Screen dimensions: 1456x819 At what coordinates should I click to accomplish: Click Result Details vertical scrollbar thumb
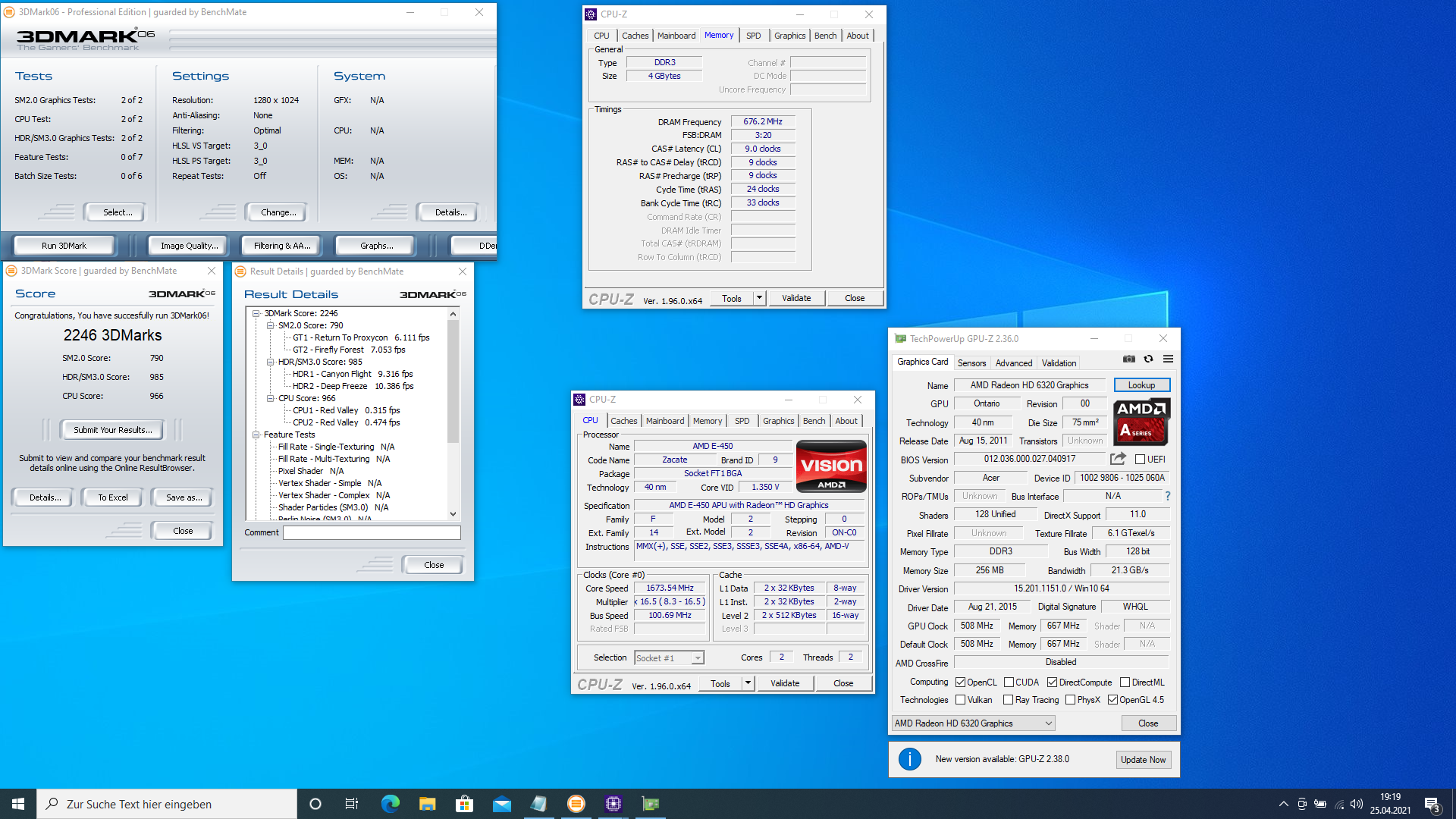click(x=453, y=381)
